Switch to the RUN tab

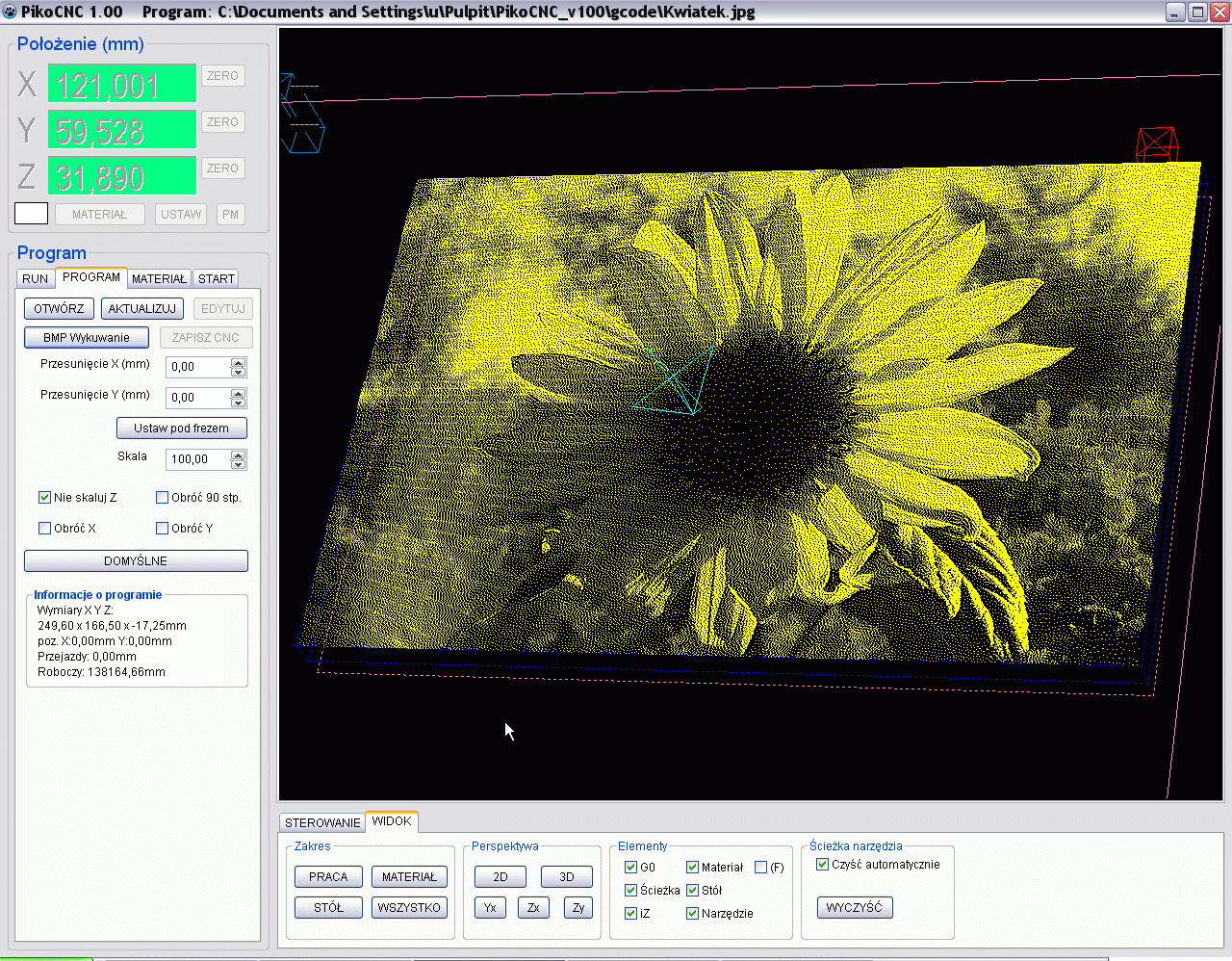tap(36, 278)
